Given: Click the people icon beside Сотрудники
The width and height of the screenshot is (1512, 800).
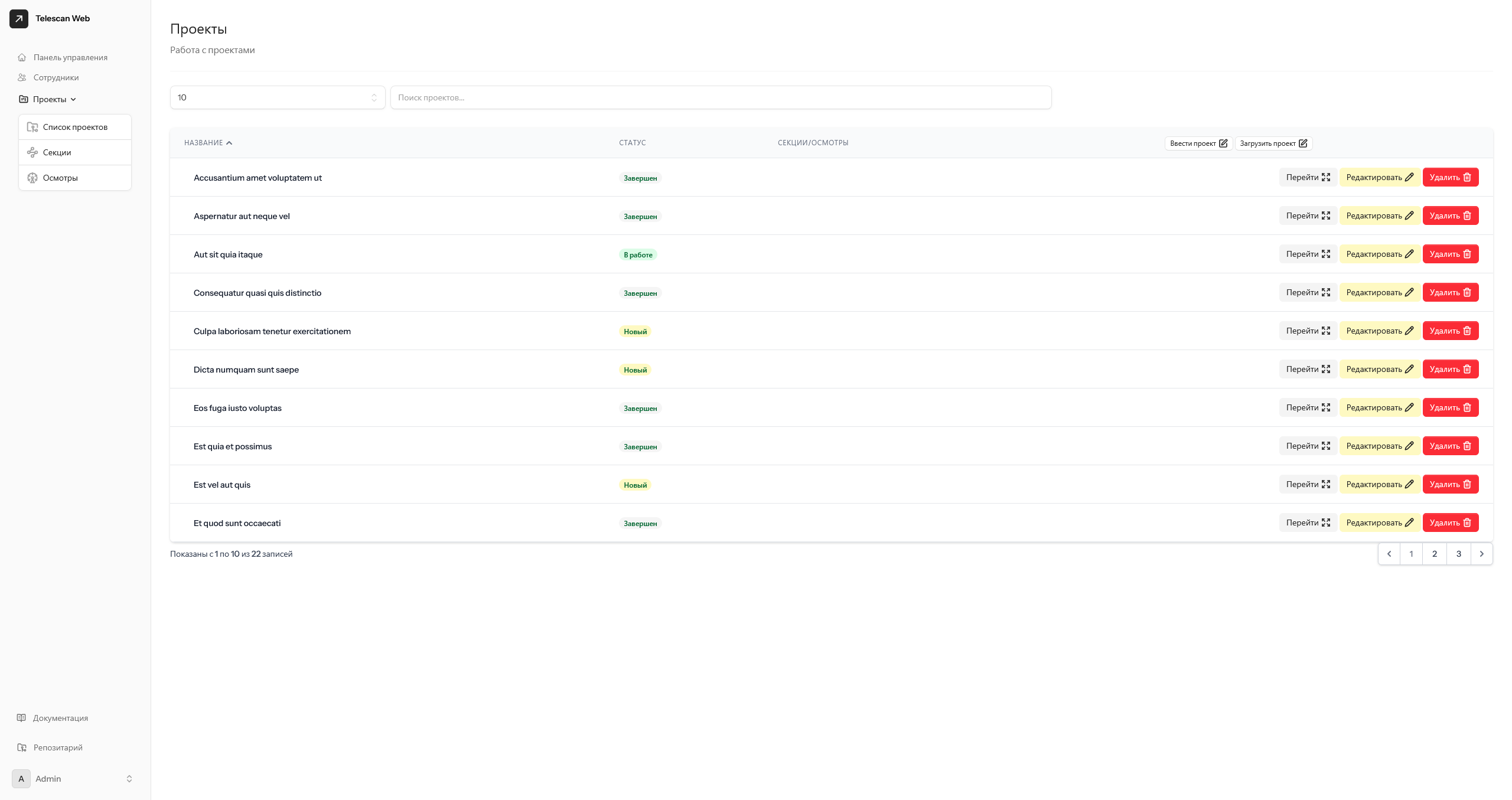Looking at the screenshot, I should [x=22, y=77].
